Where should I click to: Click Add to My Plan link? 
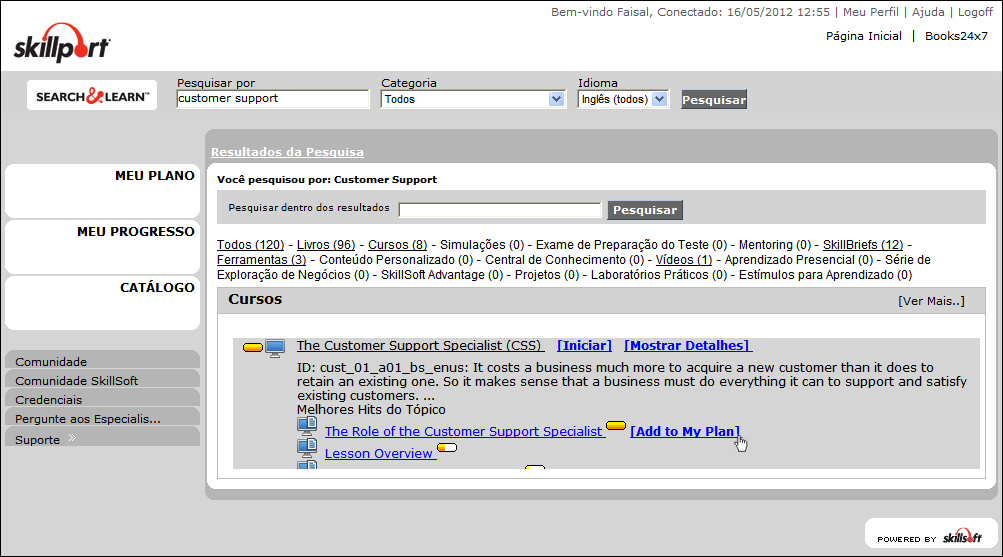(684, 432)
